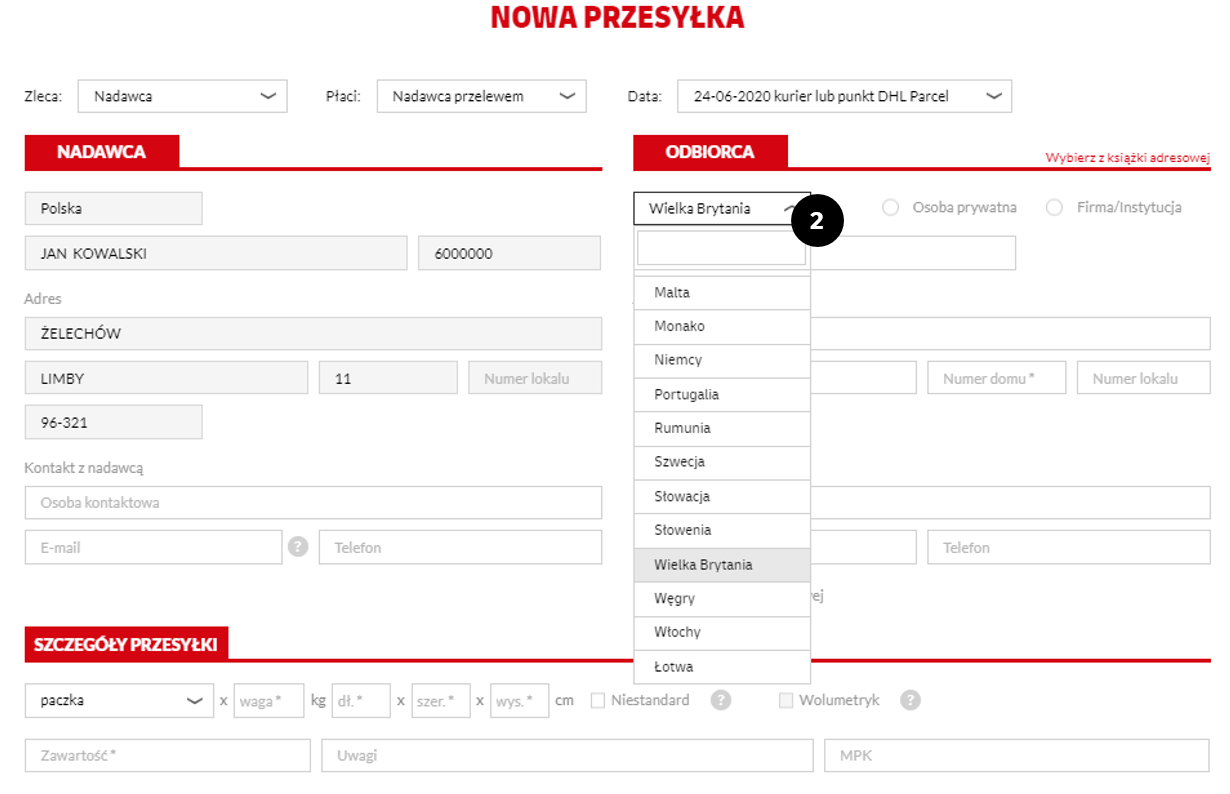Image resolution: width=1230 pixels, height=794 pixels.
Task: Click the recipient Numer lokalu field
Action: [x=1144, y=378]
